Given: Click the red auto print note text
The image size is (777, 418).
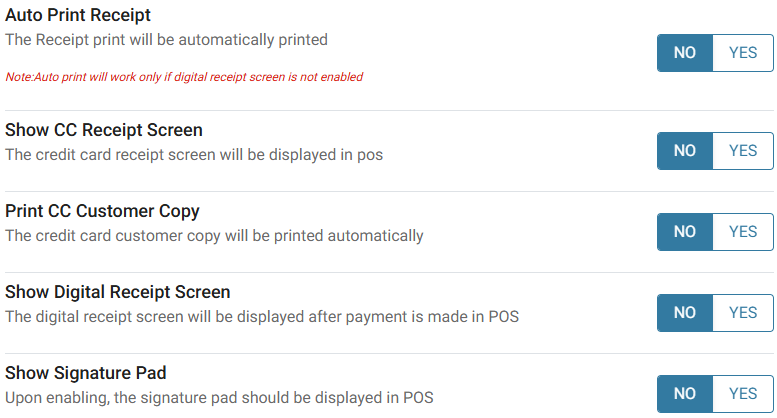Looking at the screenshot, I should click(x=184, y=77).
